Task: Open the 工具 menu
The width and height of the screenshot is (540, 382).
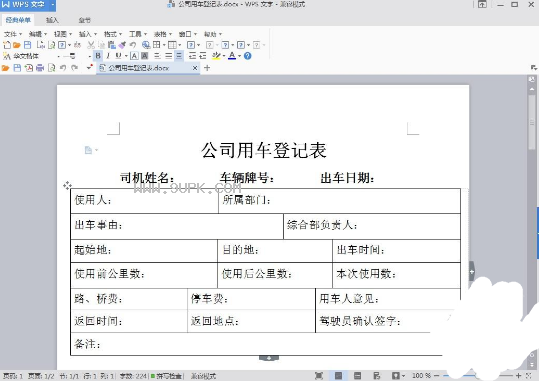Action: [x=138, y=34]
